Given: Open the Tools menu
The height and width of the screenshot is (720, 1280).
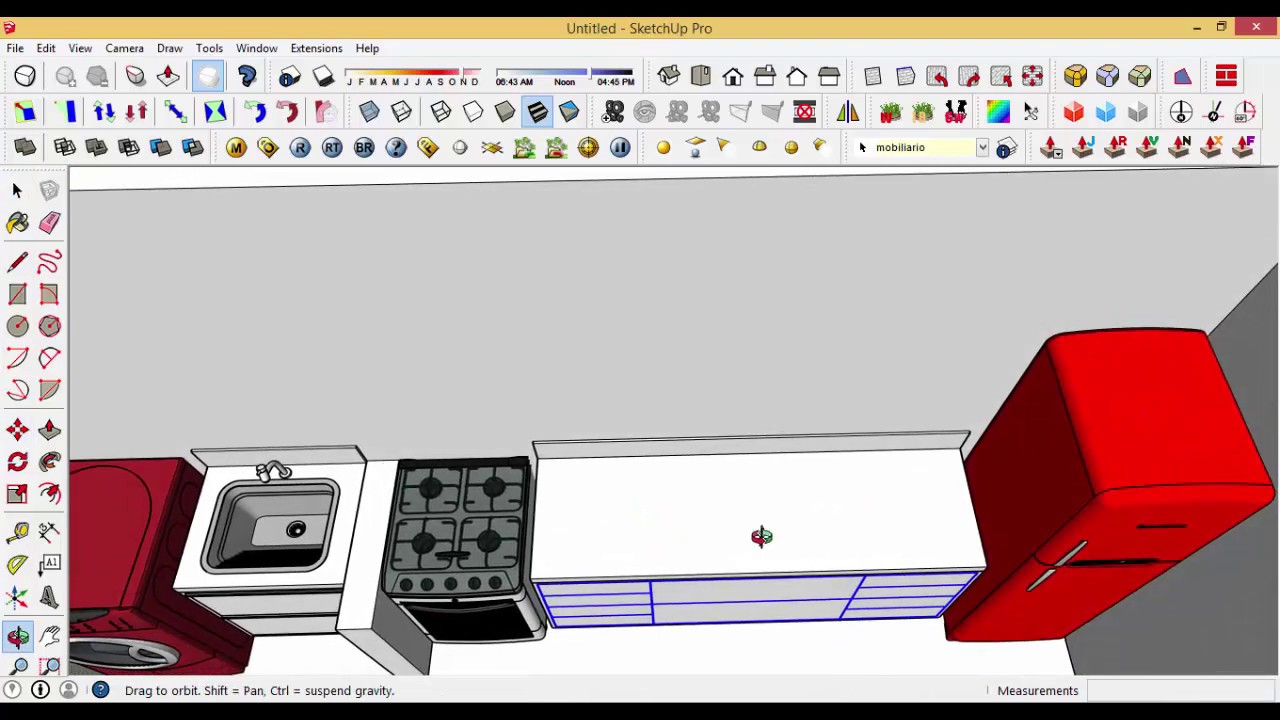Looking at the screenshot, I should coord(209,48).
